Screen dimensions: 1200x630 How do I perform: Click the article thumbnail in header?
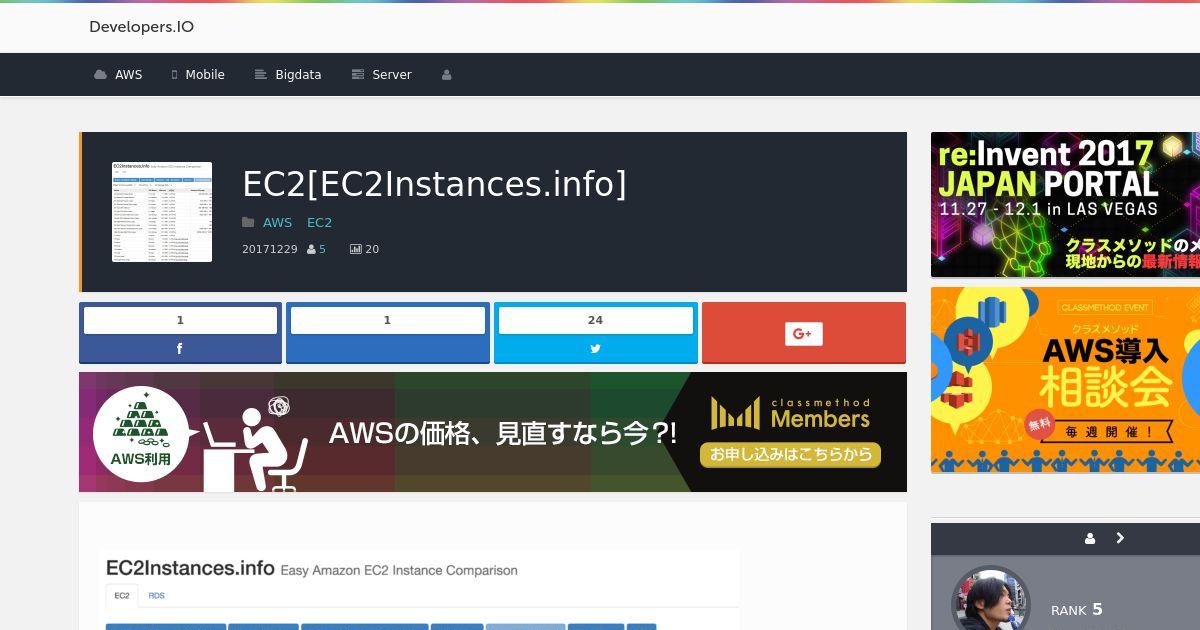tap(162, 212)
